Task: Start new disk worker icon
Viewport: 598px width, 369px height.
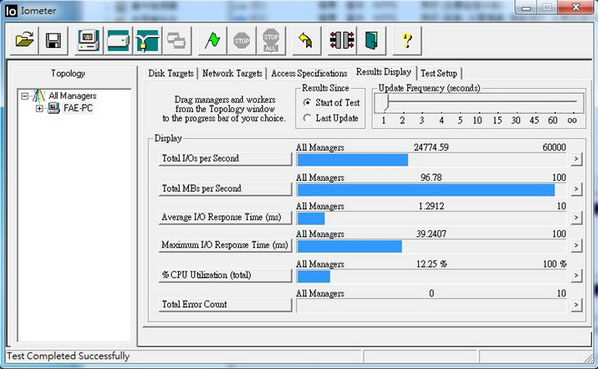Action: coord(118,40)
